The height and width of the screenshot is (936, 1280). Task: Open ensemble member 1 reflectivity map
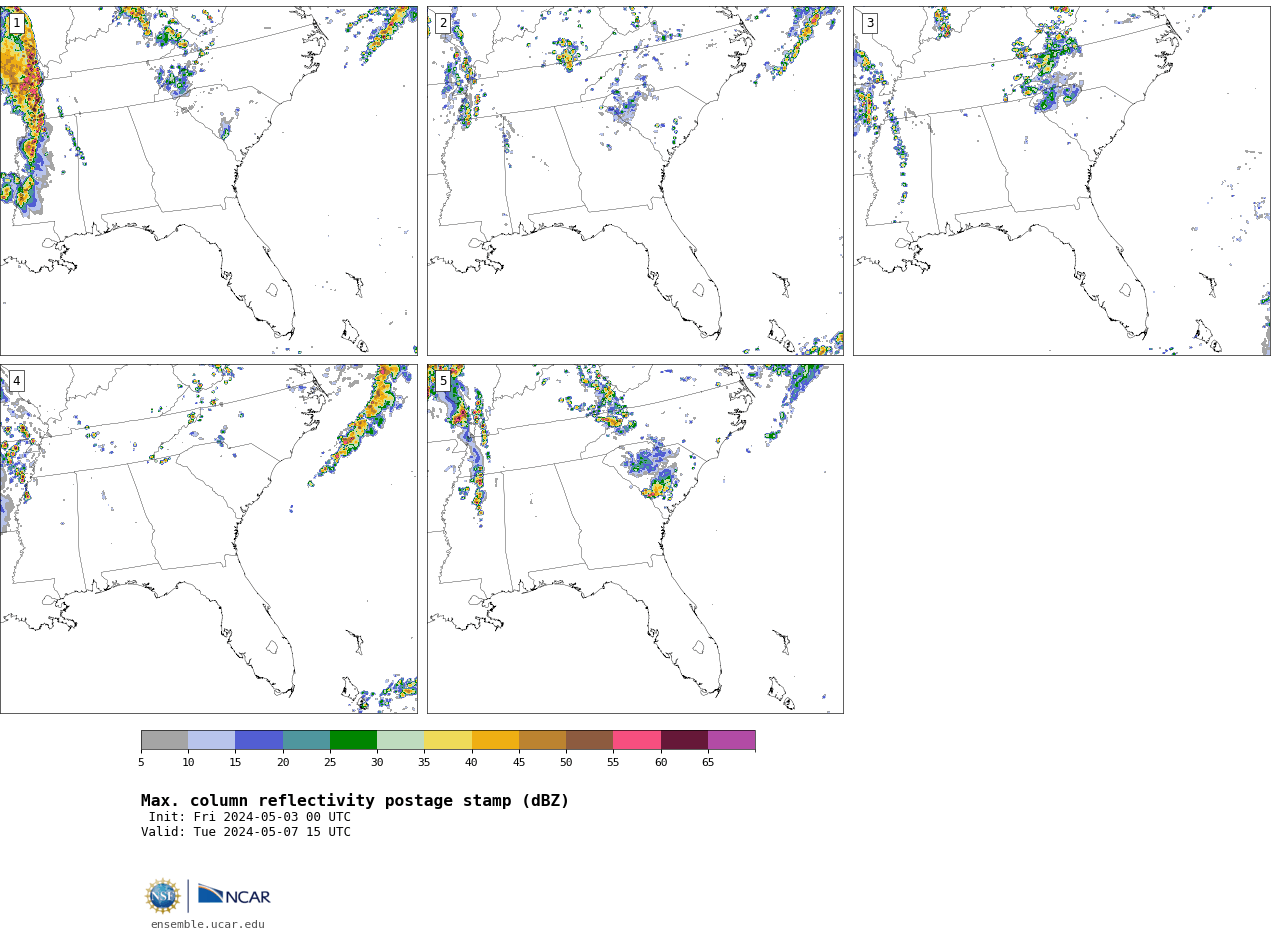click(x=209, y=181)
